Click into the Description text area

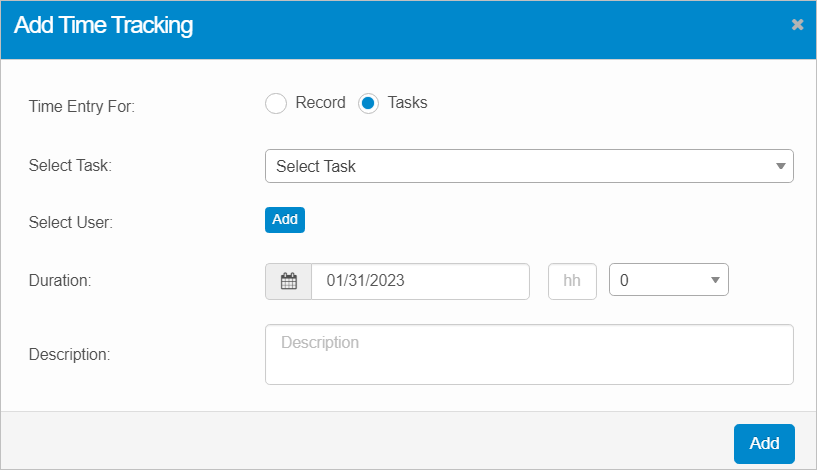[529, 355]
